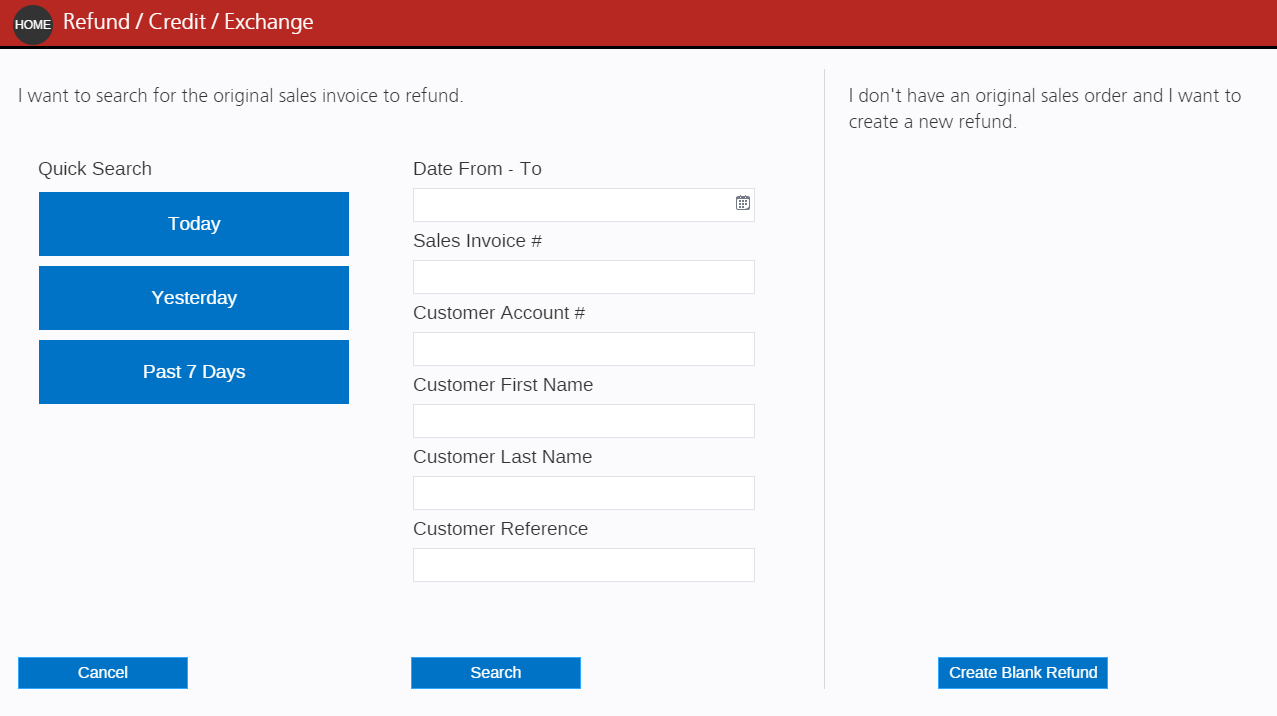Click the Date From - To label
1277x716 pixels.
[477, 169]
